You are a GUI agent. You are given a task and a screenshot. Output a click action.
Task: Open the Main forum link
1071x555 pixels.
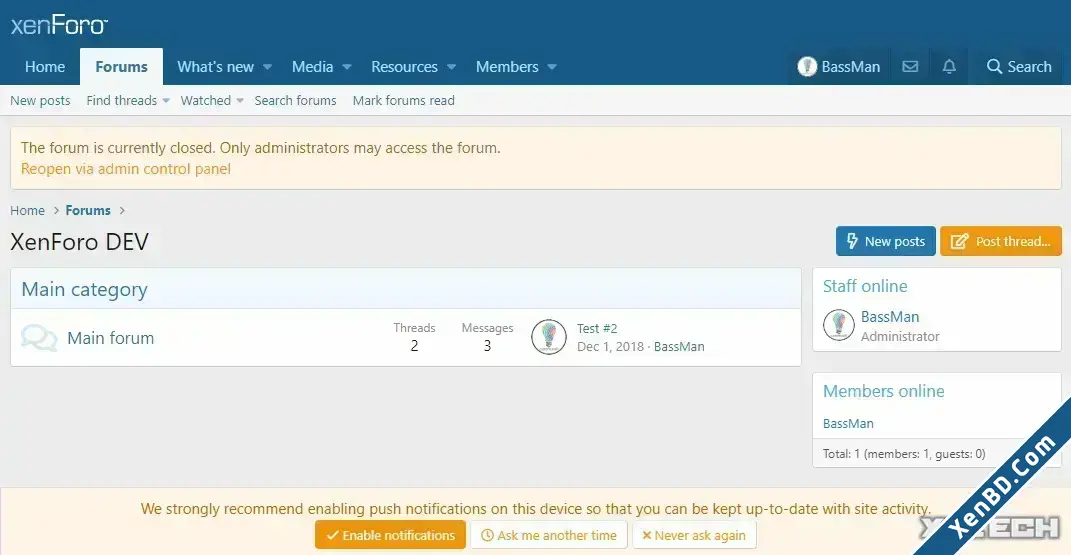tap(111, 338)
